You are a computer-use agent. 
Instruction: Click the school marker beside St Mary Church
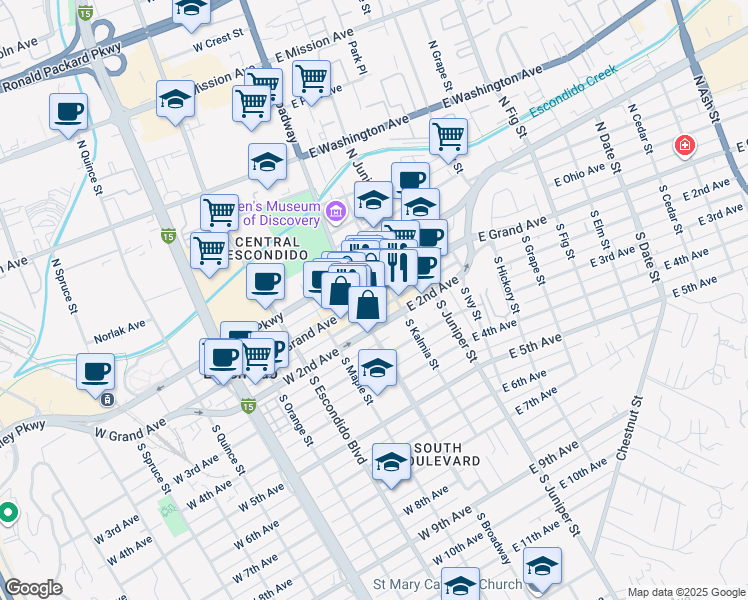point(461,583)
